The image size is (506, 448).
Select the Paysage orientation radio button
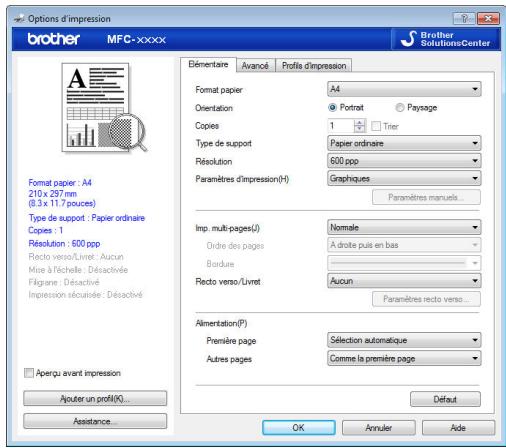(399, 107)
